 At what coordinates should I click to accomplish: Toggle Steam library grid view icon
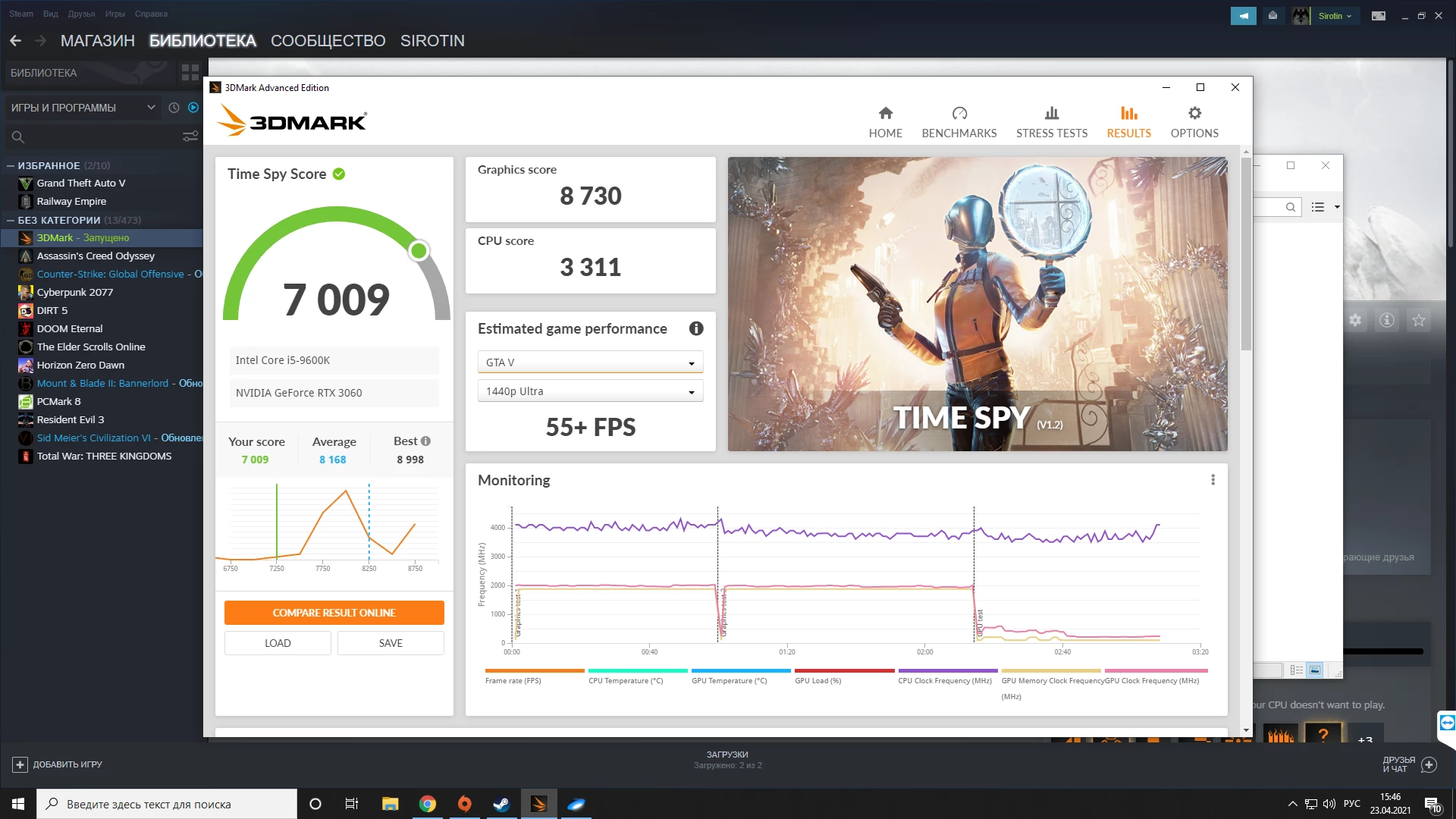[190, 73]
